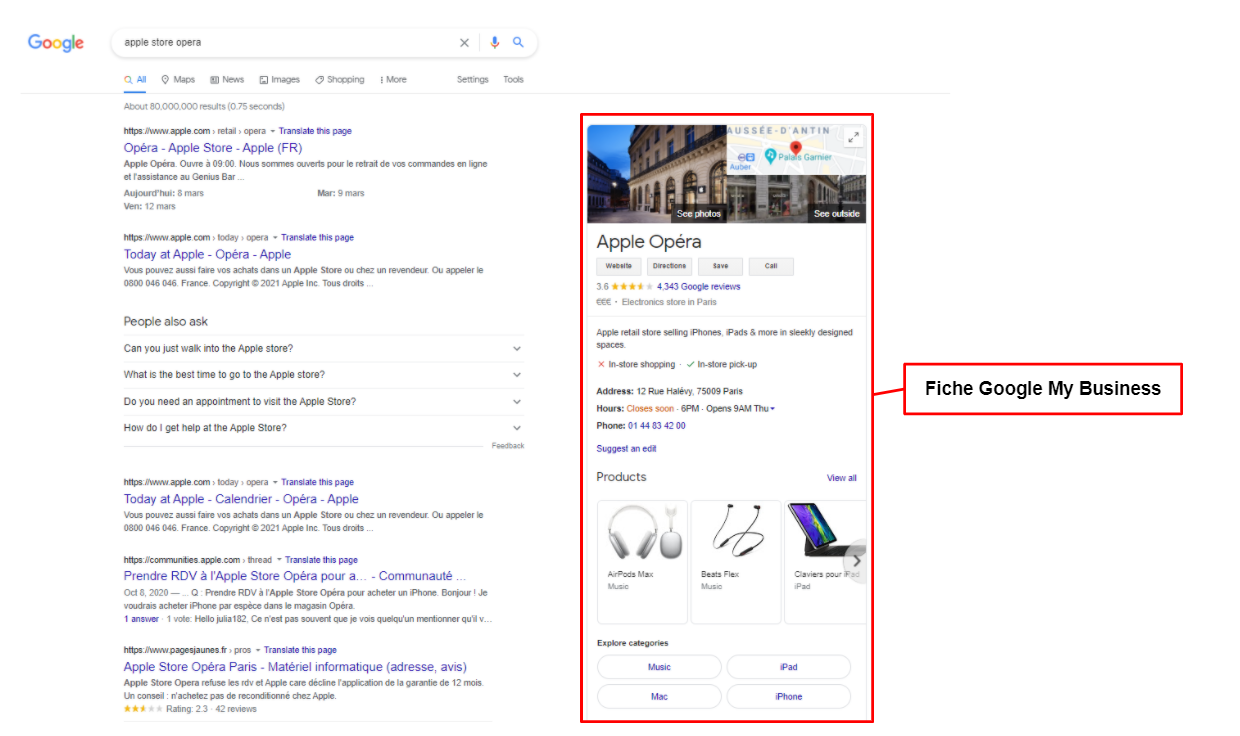Click the Google logo

click(56, 43)
